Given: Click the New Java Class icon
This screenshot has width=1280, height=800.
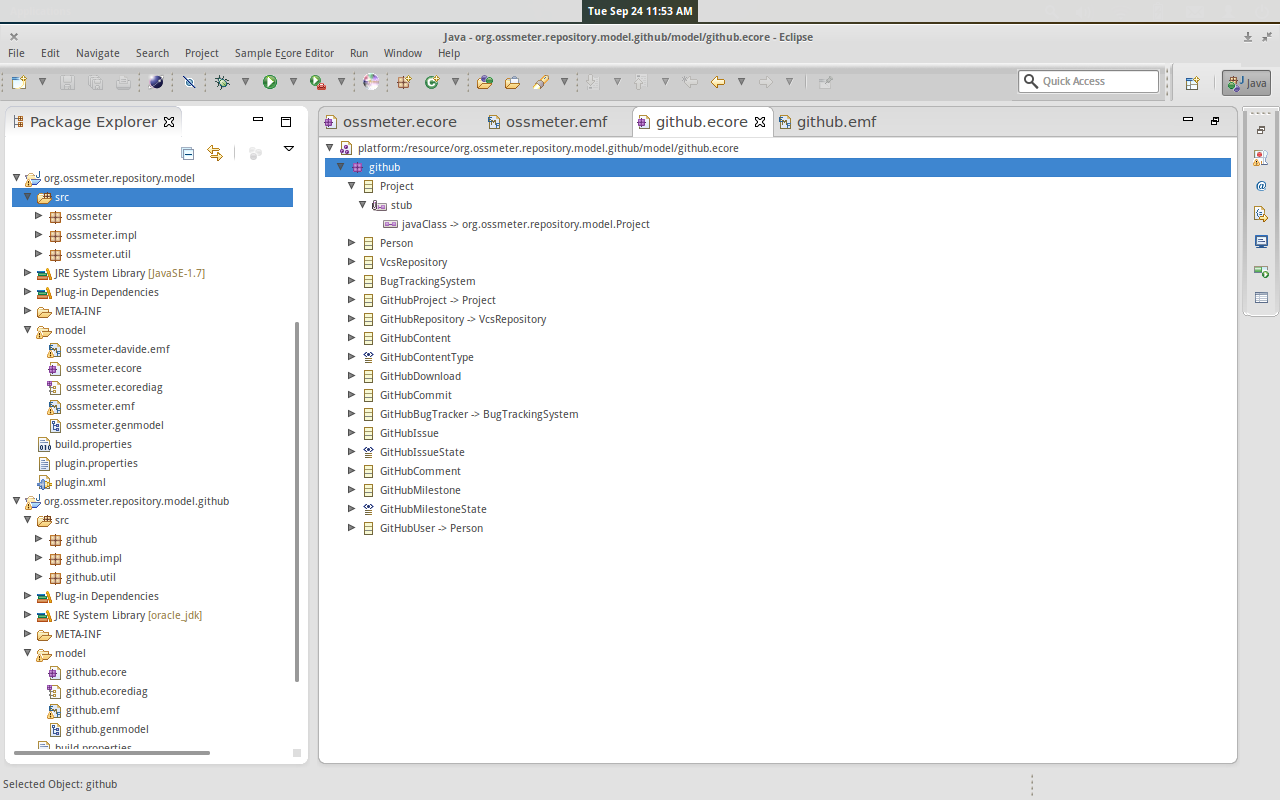Looking at the screenshot, I should pos(432,82).
